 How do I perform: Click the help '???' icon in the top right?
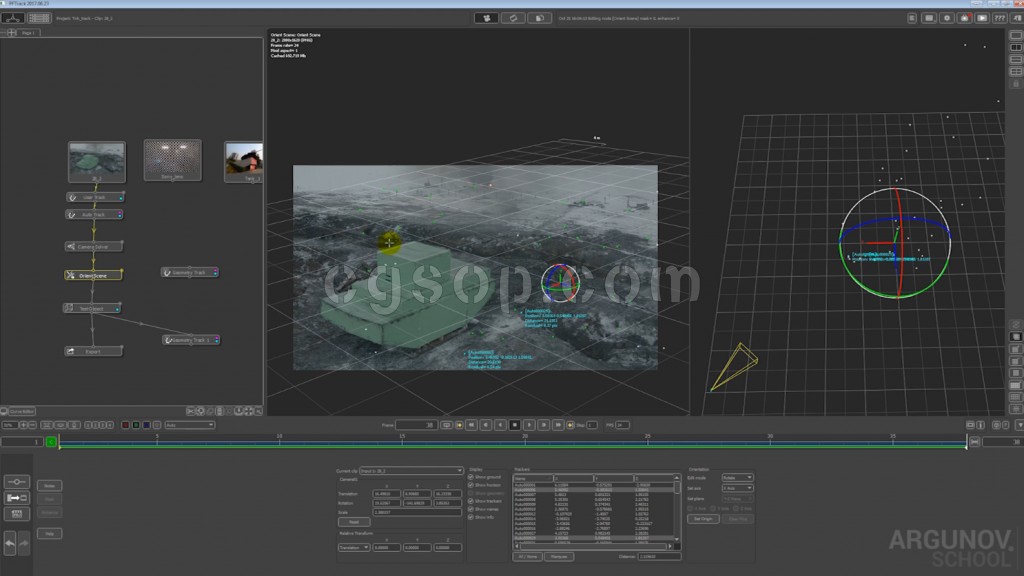point(1000,18)
